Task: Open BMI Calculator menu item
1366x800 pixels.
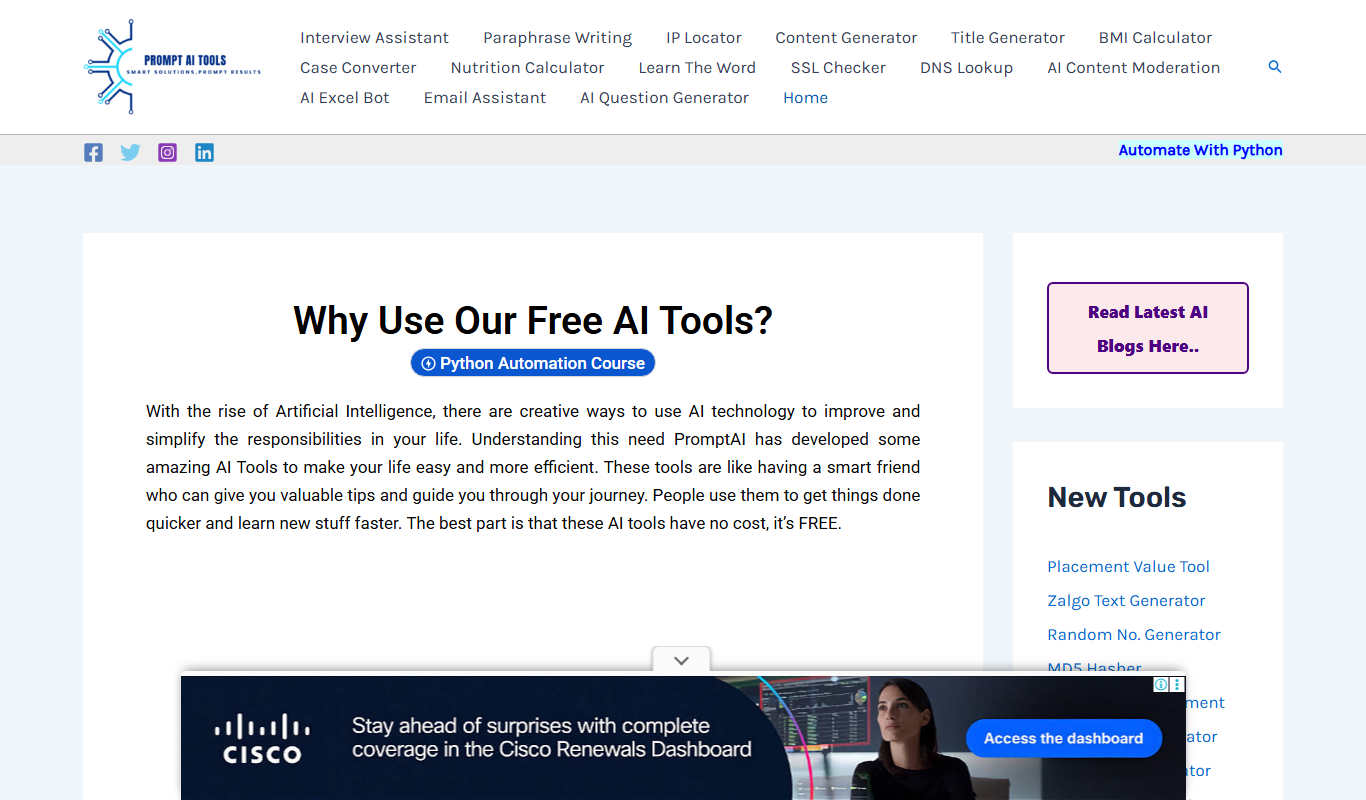Action: 1155,38
